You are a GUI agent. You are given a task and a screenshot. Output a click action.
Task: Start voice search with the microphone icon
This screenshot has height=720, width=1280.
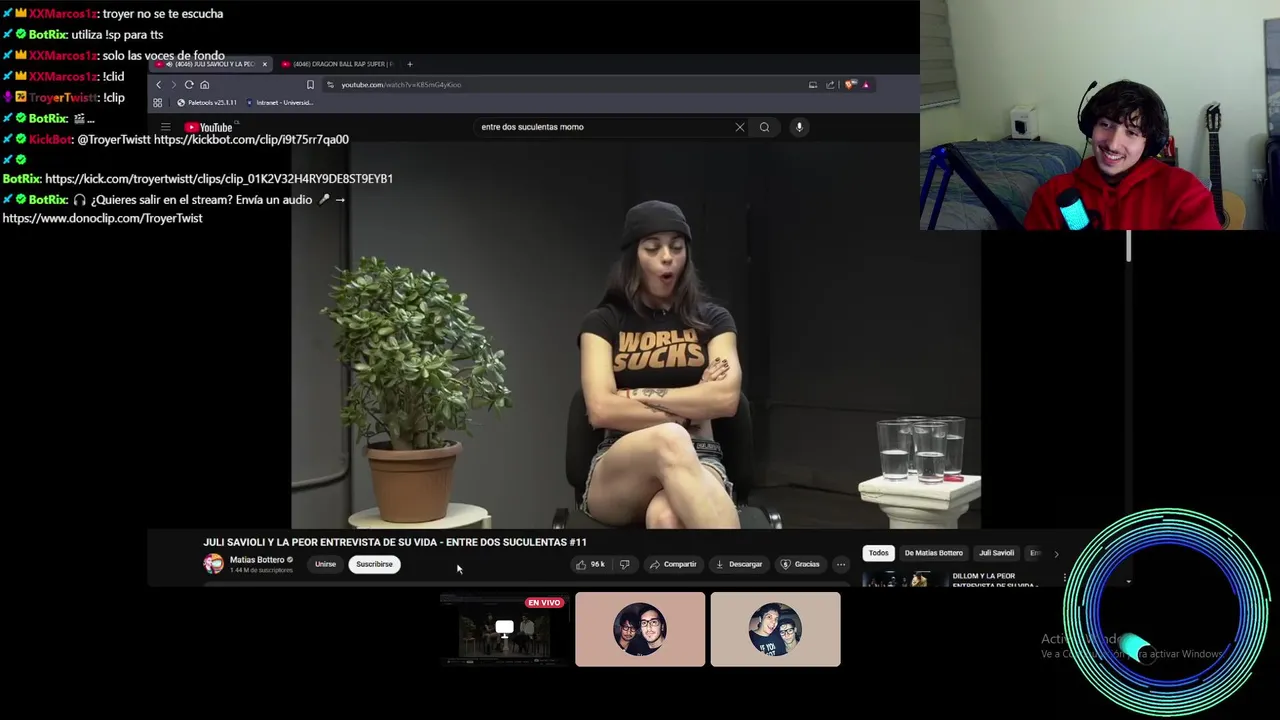point(799,127)
